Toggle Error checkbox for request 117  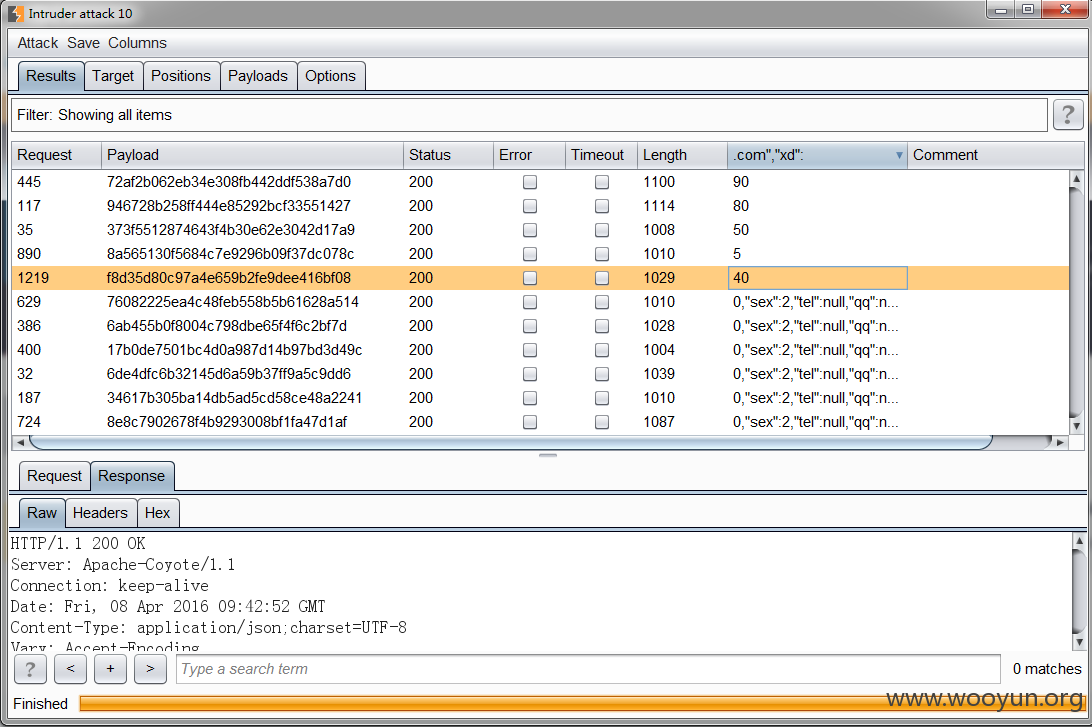(530, 206)
